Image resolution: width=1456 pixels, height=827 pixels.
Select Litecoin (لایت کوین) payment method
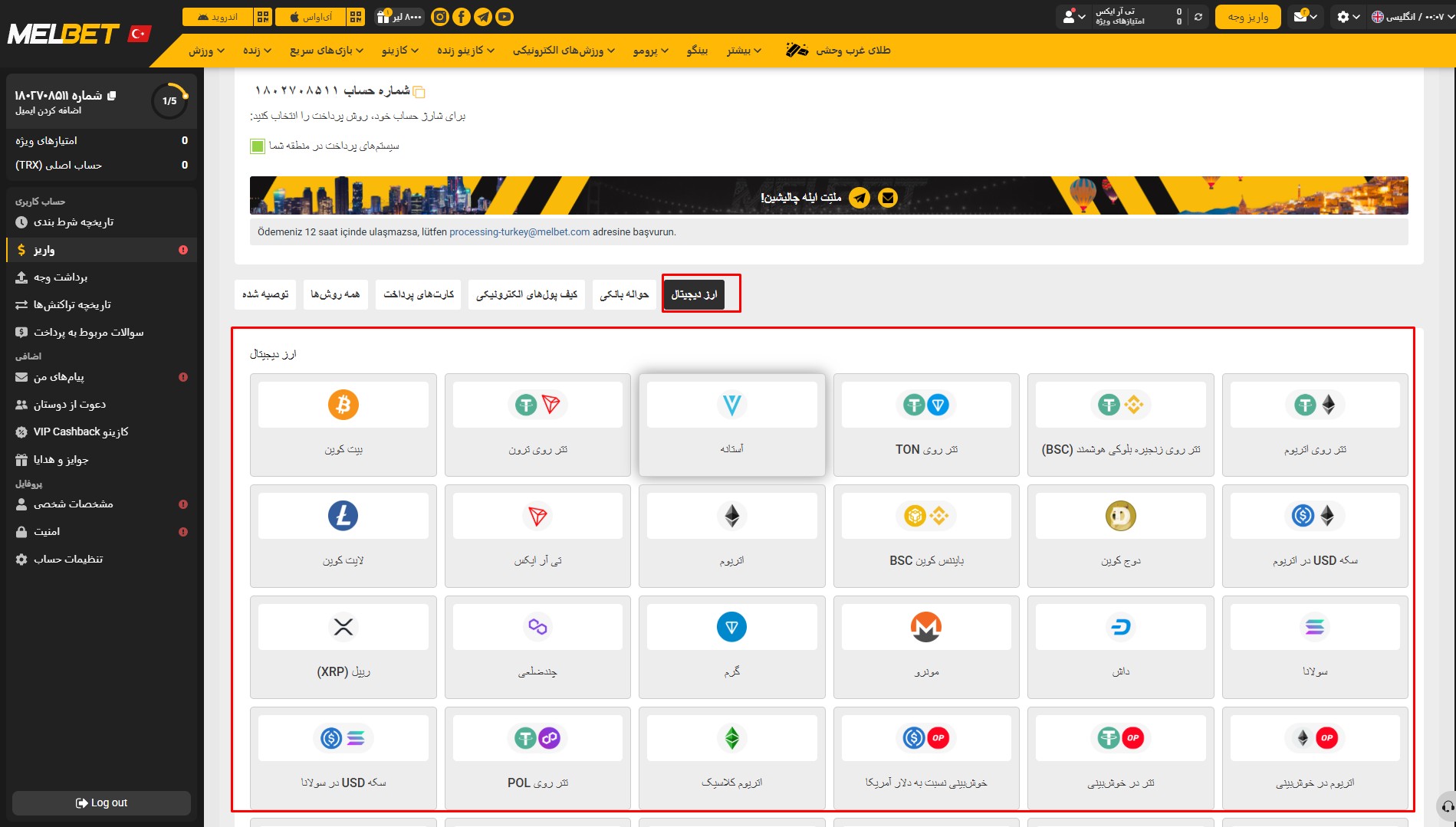coord(343,536)
